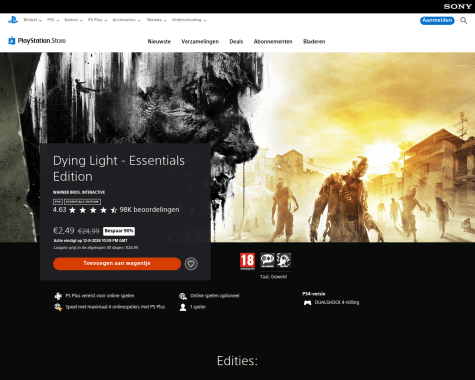This screenshot has width=475, height=380.
Task: Click the Warner Bros. Interactive publisher name
Action: pyautogui.click(x=79, y=192)
